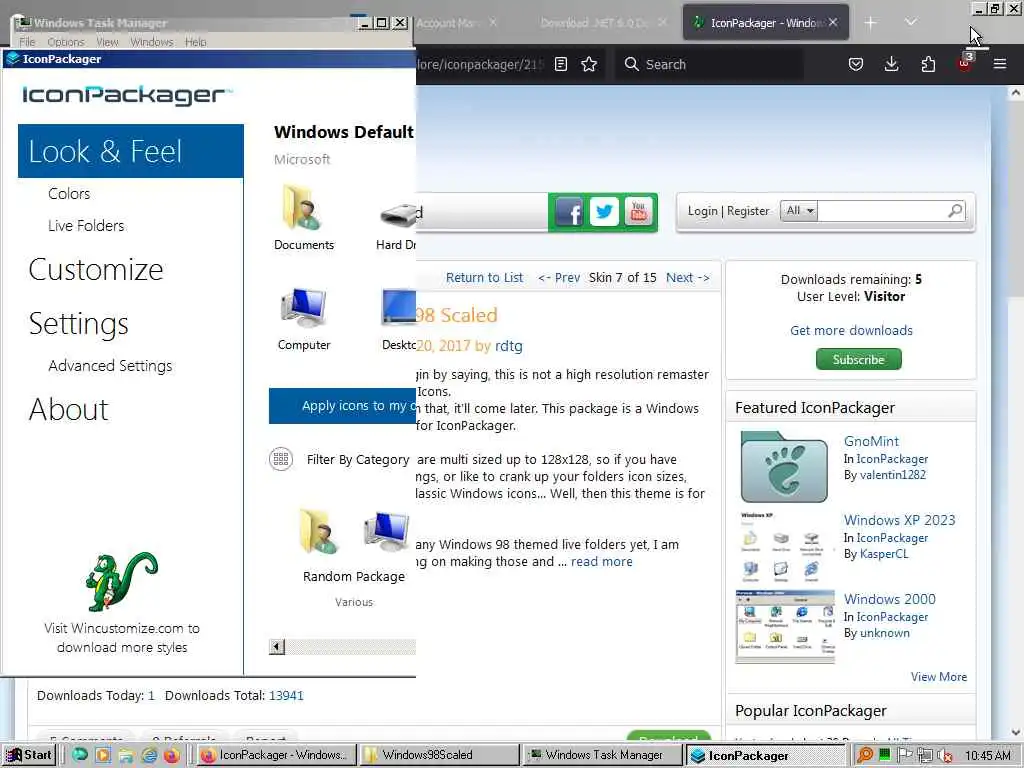Open Task Manager Help menu
1024x768 pixels.
[x=195, y=42]
